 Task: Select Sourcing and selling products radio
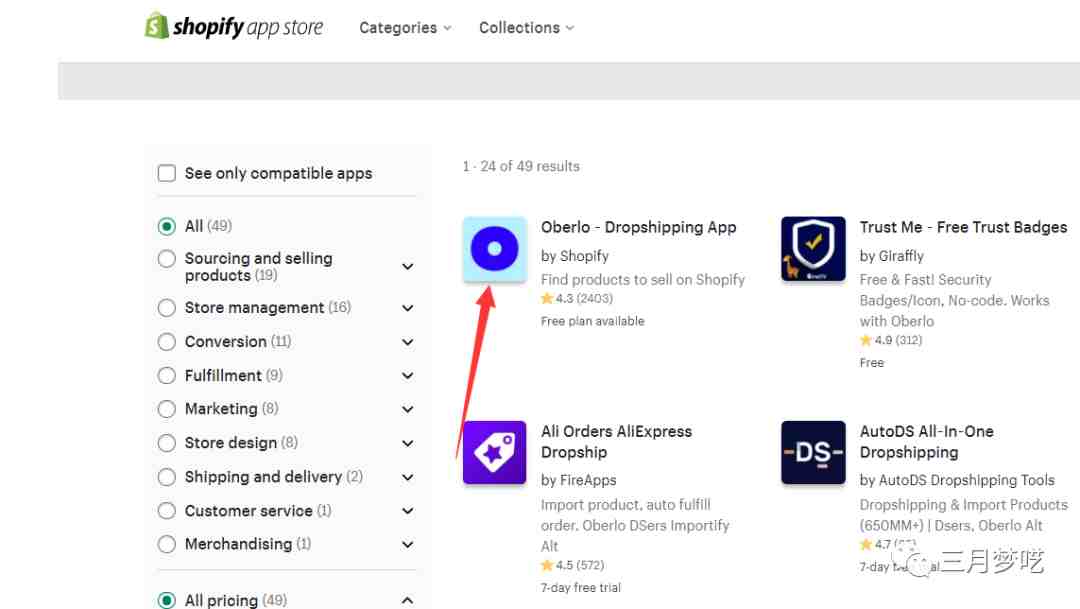167,258
